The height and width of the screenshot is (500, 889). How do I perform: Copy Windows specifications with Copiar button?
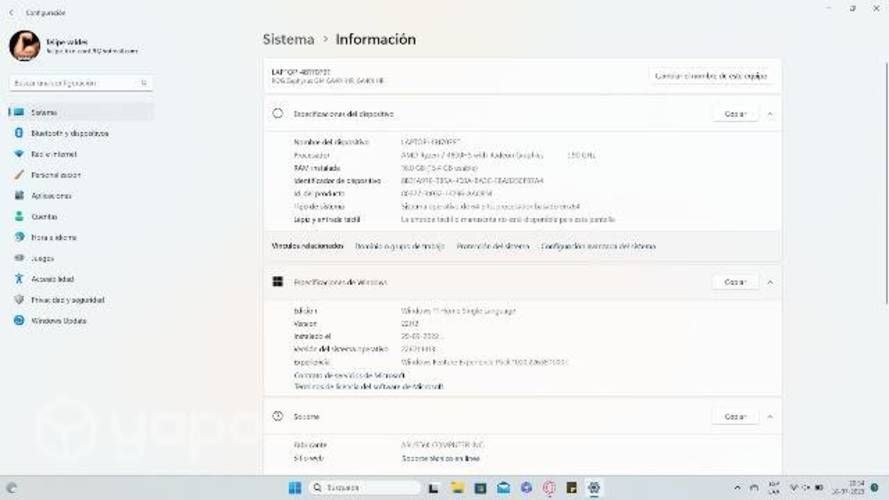[735, 282]
